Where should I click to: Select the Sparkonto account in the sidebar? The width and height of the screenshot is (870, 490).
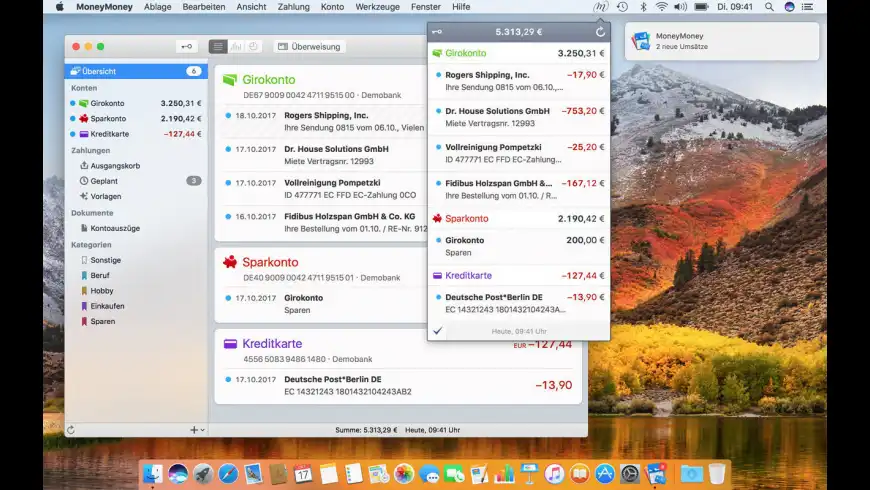click(136, 119)
